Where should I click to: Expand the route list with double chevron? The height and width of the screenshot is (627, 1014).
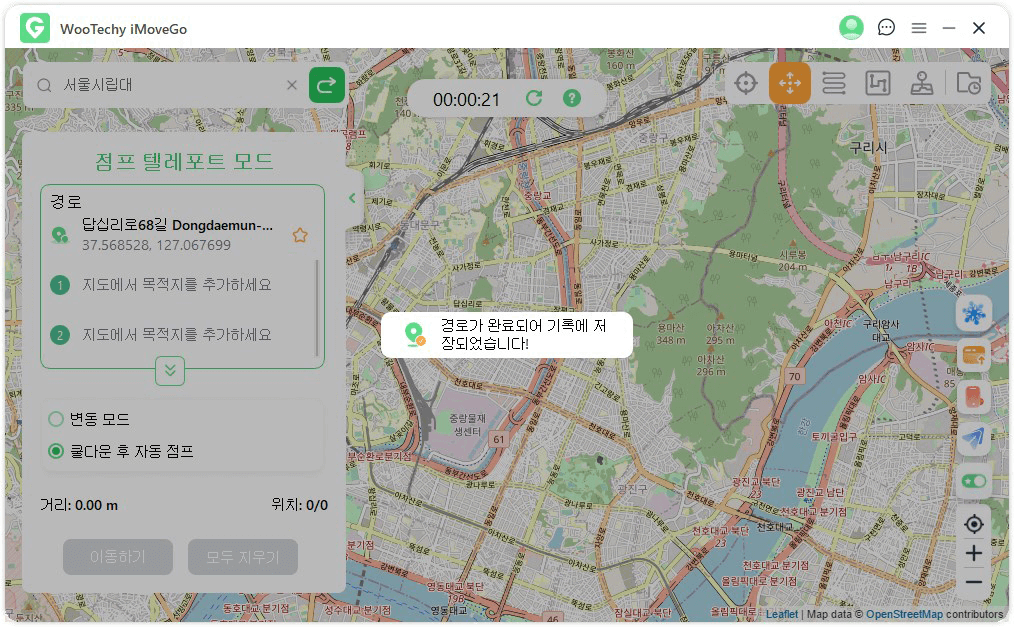click(169, 371)
